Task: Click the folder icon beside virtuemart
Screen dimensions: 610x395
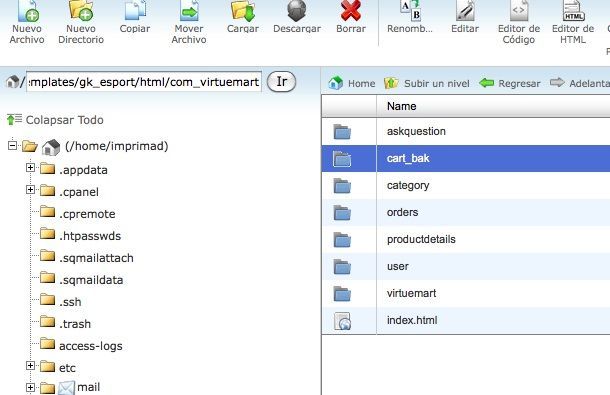Action: click(342, 294)
